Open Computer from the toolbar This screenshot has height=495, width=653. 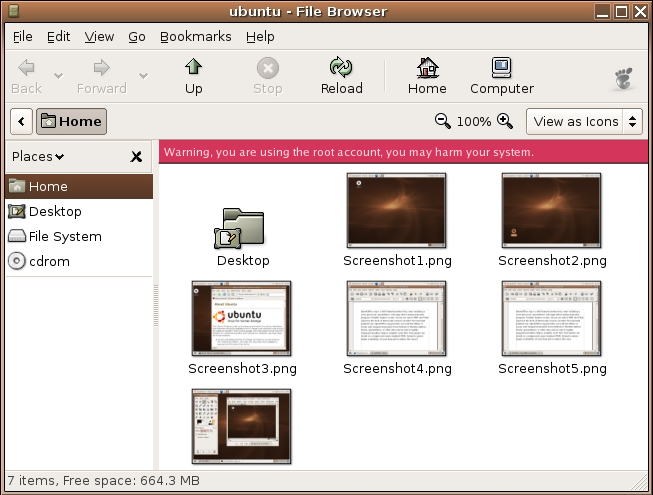pyautogui.click(x=501, y=68)
